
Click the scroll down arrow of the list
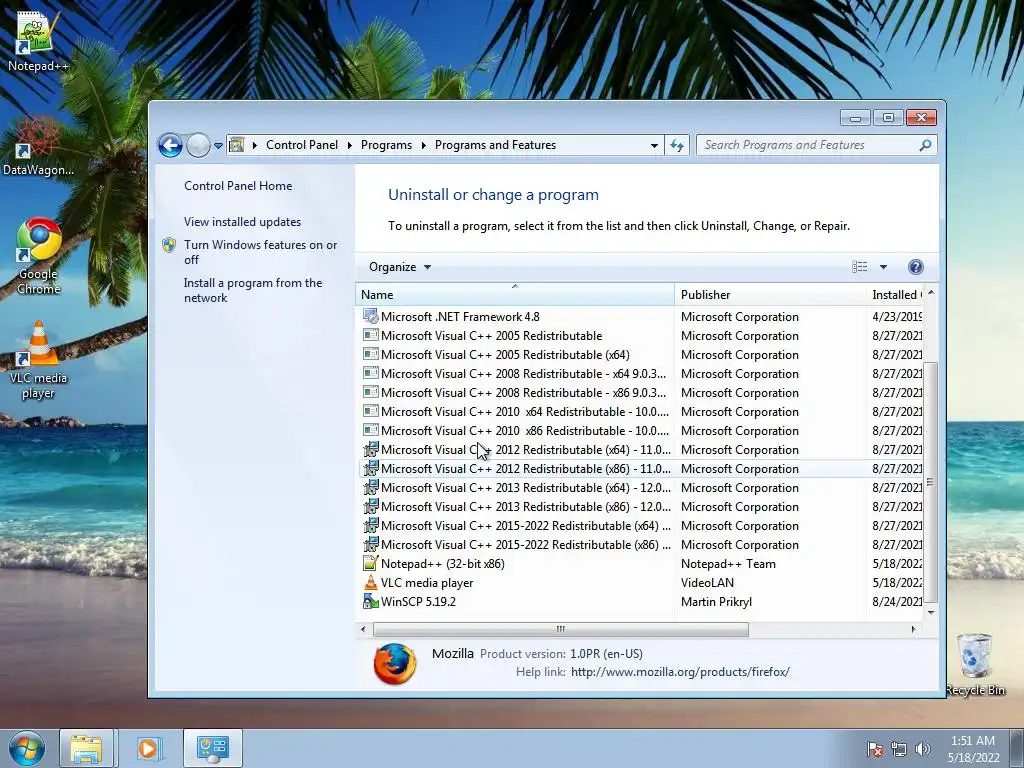pyautogui.click(x=931, y=612)
